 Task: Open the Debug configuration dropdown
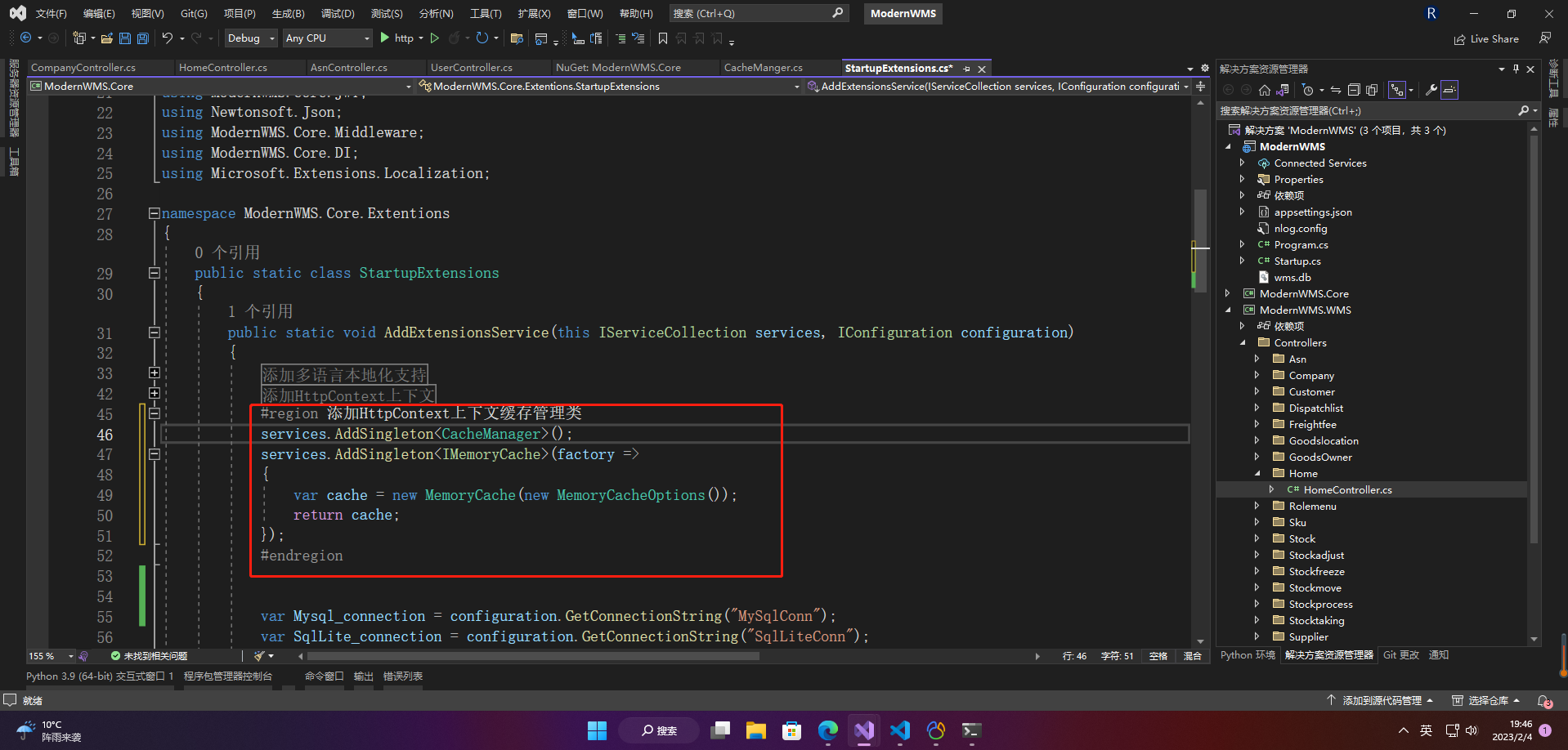tap(251, 38)
